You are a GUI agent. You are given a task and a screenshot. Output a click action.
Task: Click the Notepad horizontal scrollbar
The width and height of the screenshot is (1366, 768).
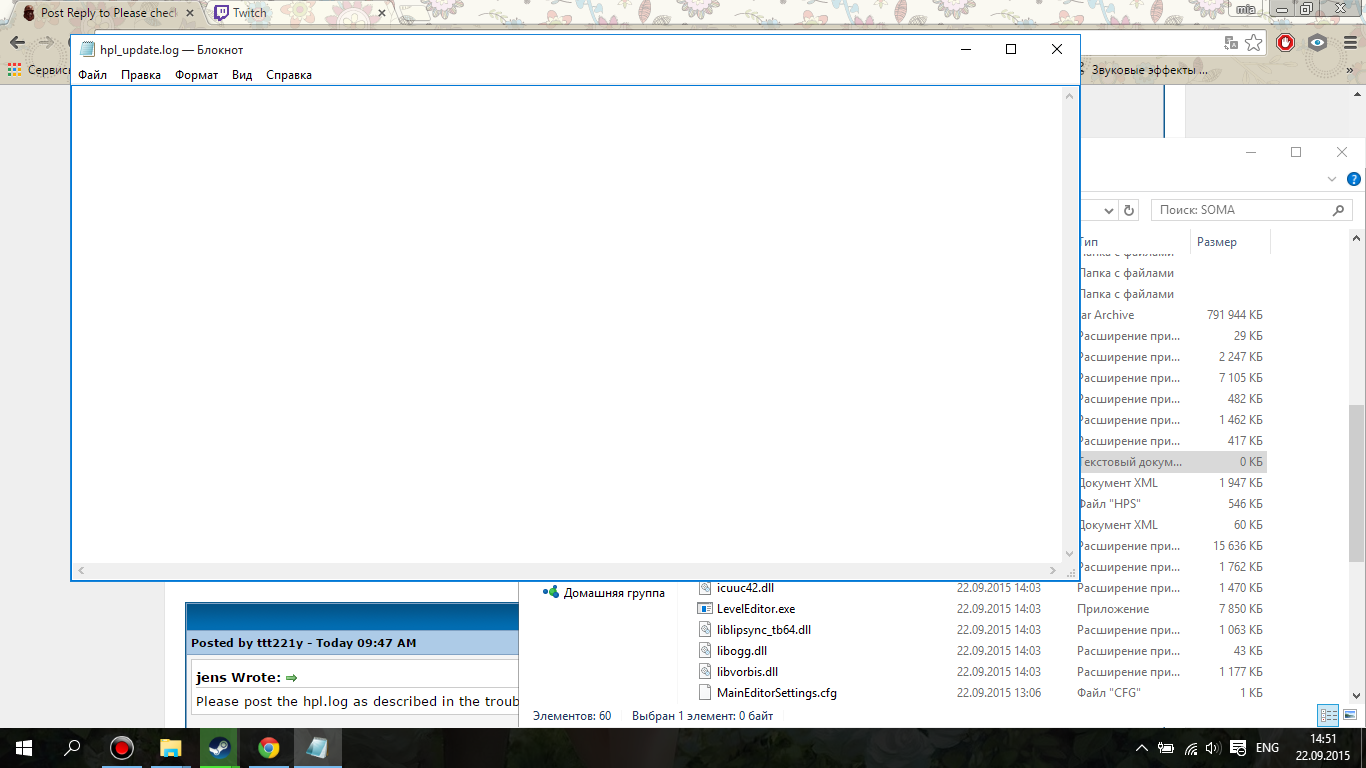tap(570, 570)
